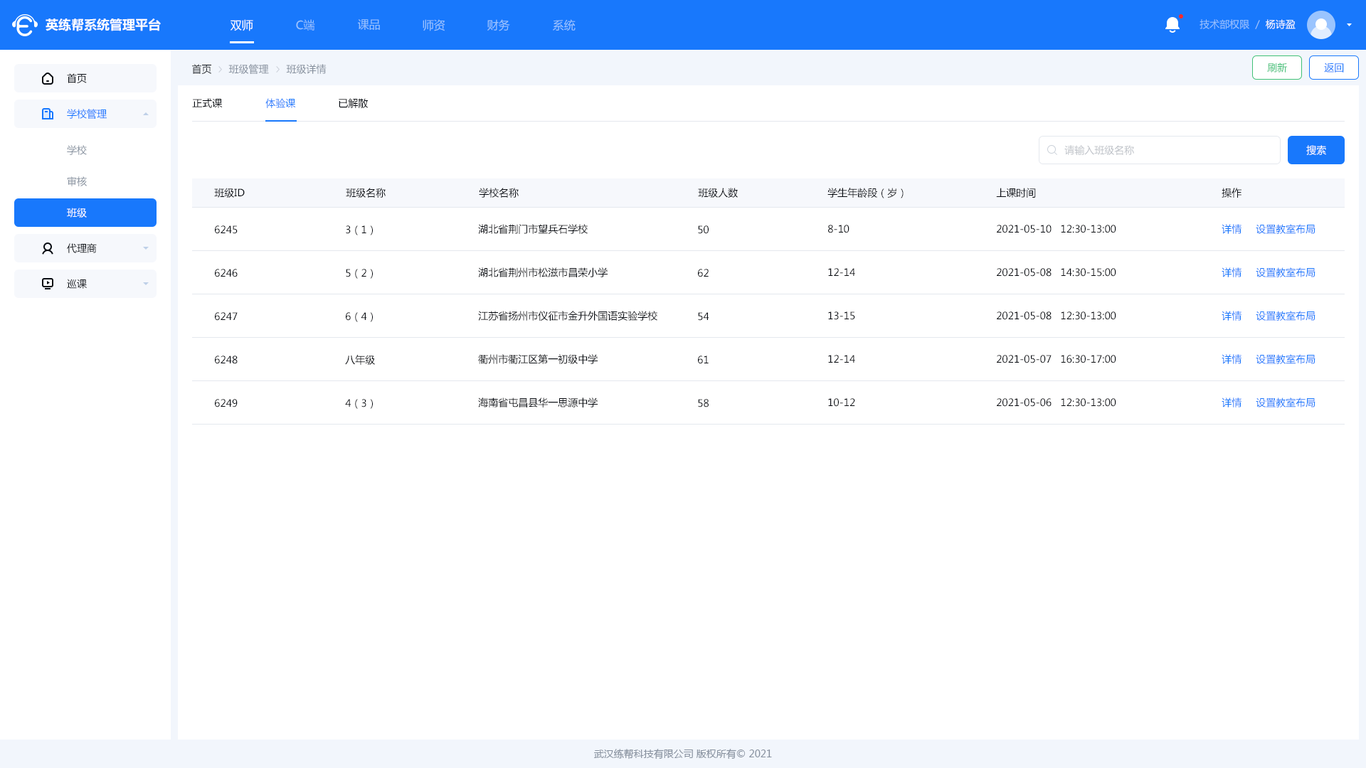Click the 代理商 person icon

tap(47, 248)
